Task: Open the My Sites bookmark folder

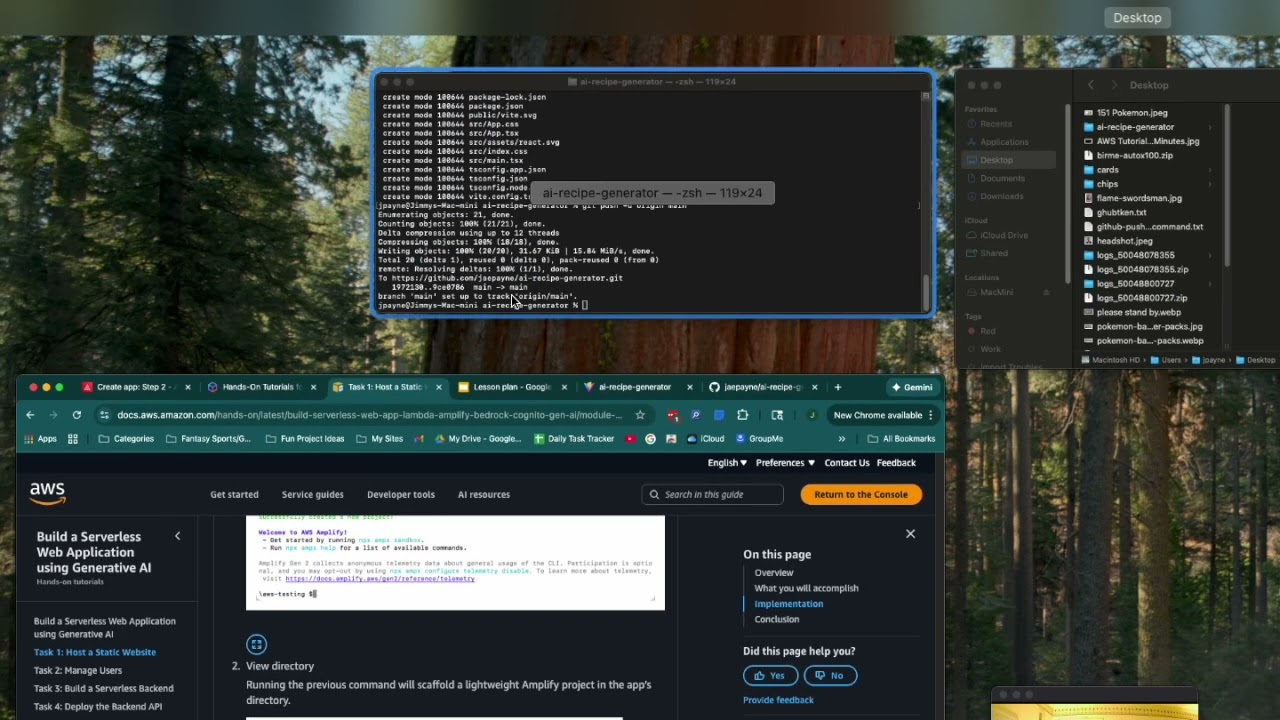Action: [x=379, y=439]
